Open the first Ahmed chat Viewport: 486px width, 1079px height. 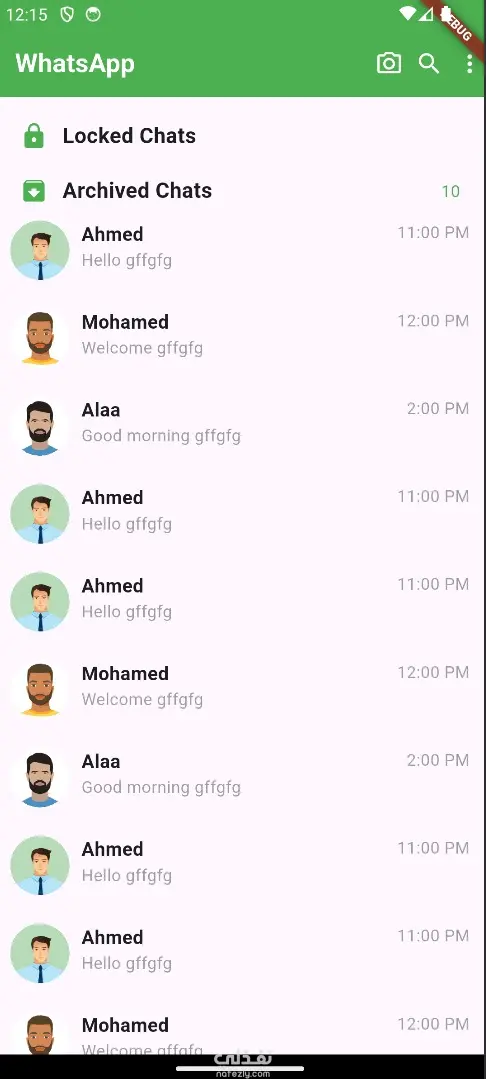point(242,250)
